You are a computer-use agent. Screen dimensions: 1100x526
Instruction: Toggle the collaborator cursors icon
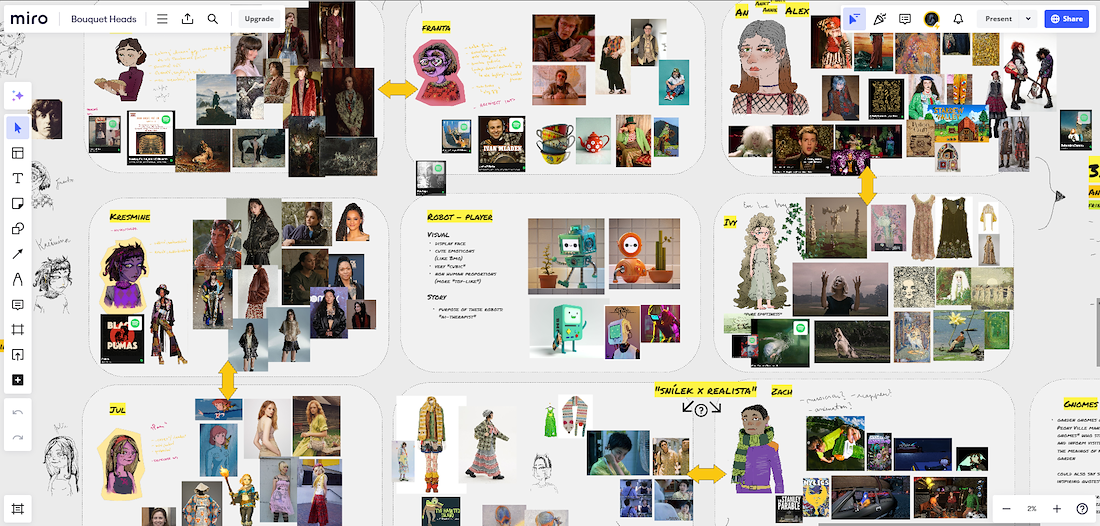point(854,19)
